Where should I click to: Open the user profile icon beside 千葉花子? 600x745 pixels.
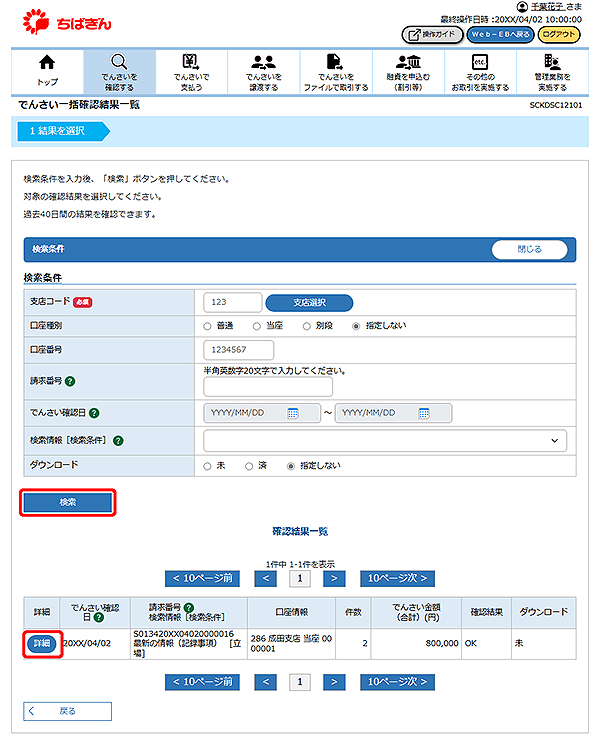522,7
